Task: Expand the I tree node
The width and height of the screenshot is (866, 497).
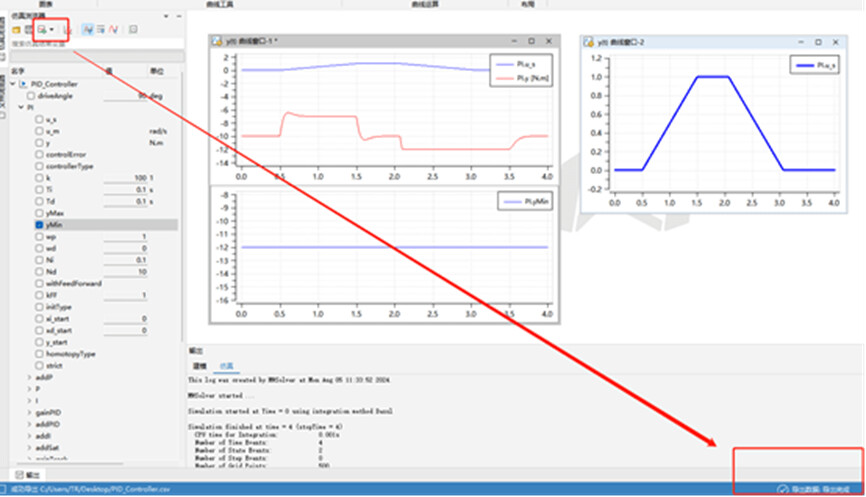Action: (29, 401)
